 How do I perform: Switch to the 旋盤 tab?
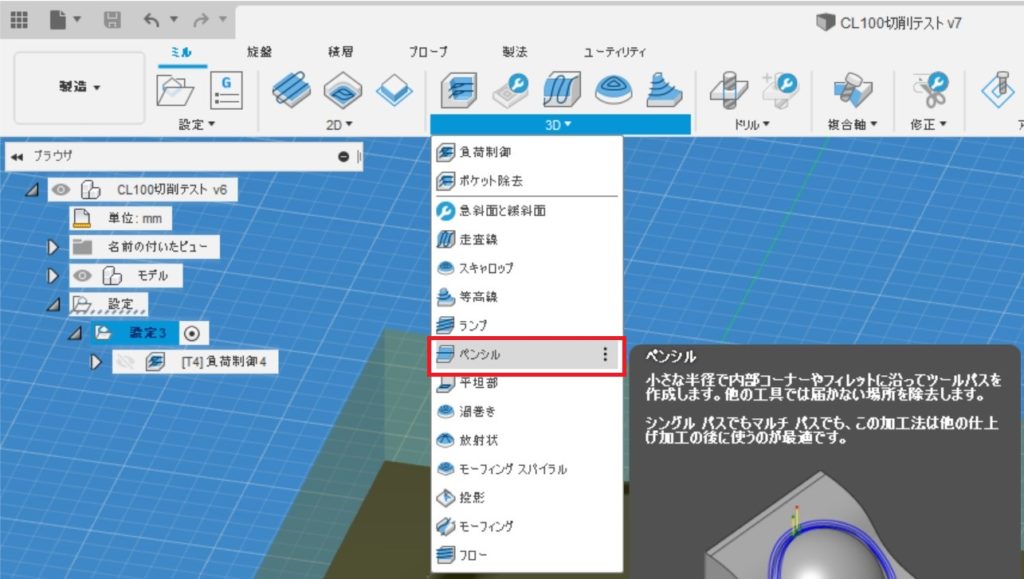[x=259, y=52]
